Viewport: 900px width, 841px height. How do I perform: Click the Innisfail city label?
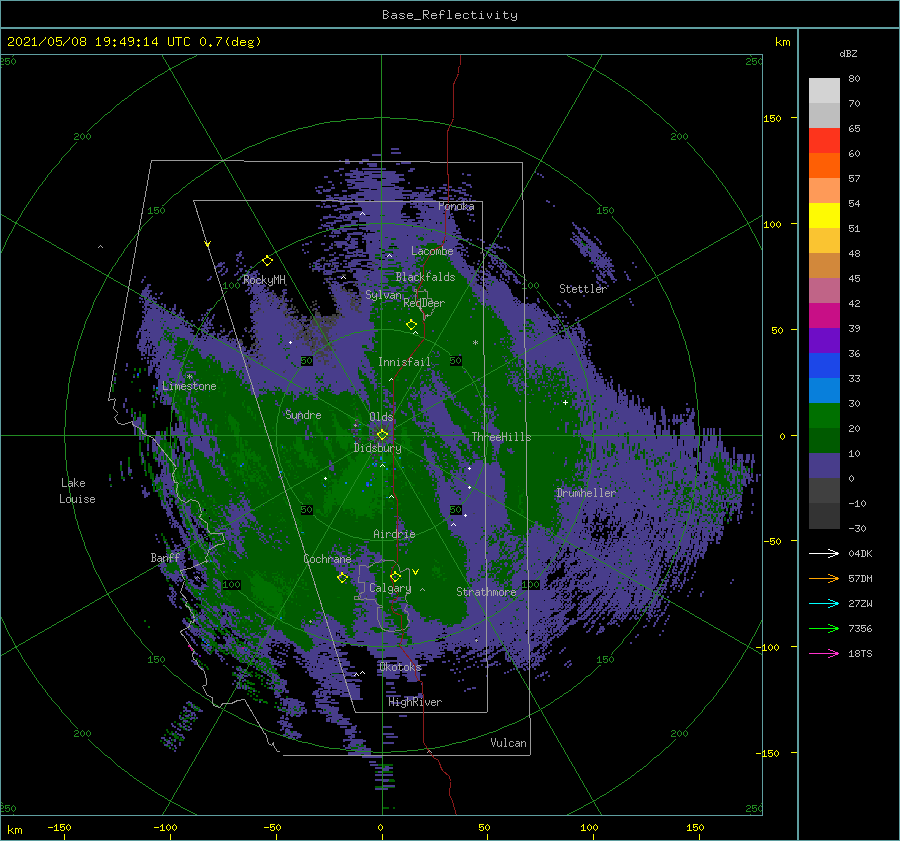[x=404, y=362]
